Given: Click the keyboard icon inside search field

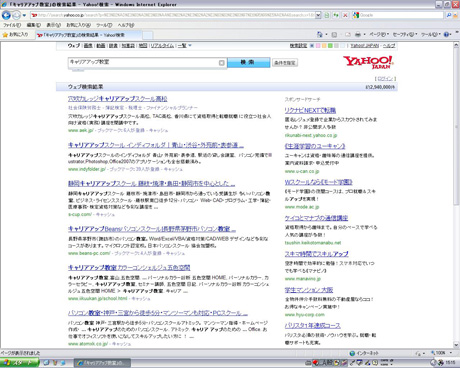Looking at the screenshot, I should point(222,63).
